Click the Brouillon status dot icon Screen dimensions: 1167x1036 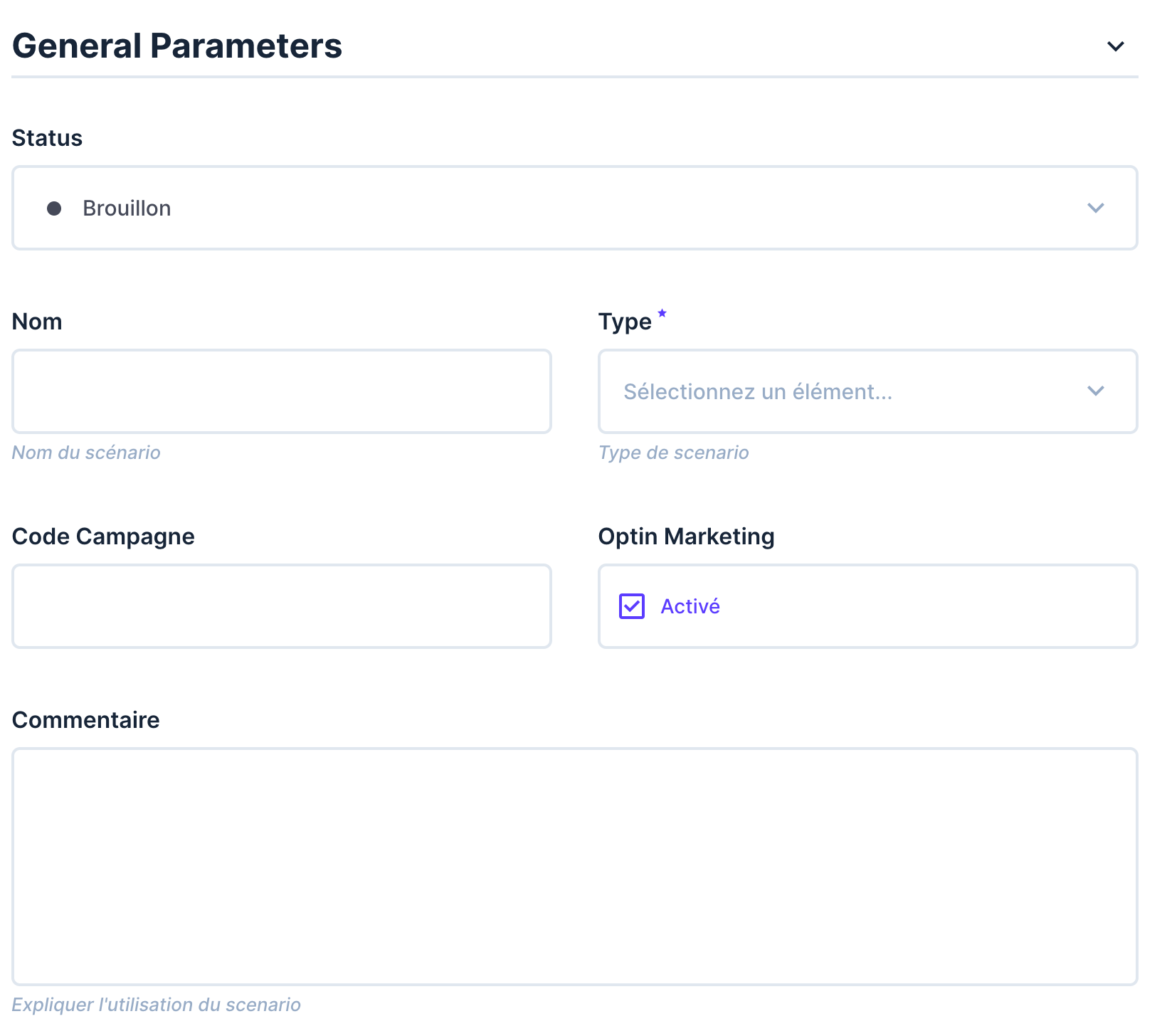(x=54, y=208)
